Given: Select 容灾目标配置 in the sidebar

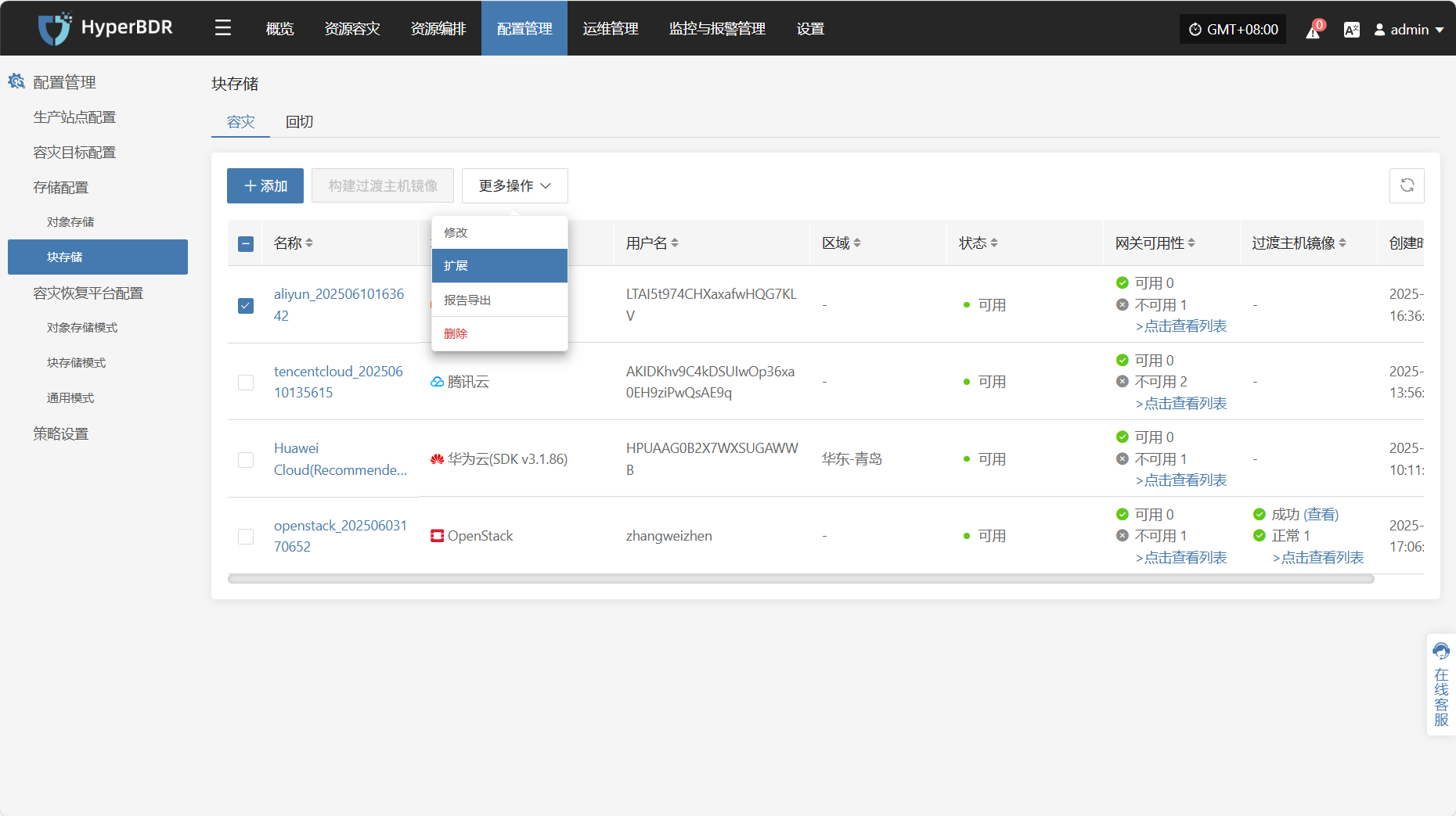Looking at the screenshot, I should 74,153.
